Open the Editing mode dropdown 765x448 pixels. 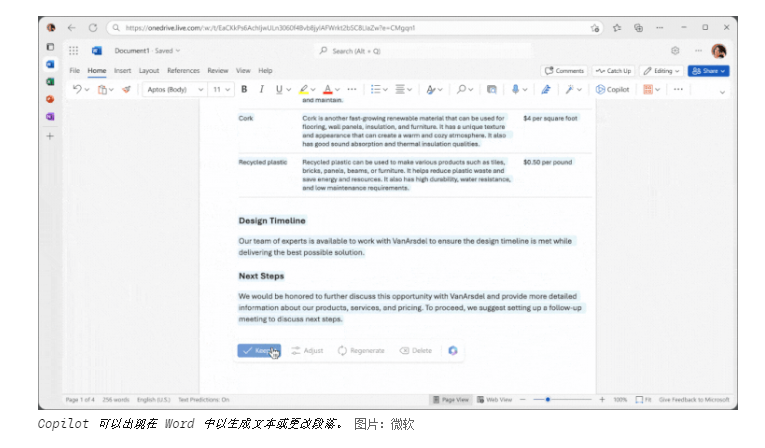coord(661,71)
